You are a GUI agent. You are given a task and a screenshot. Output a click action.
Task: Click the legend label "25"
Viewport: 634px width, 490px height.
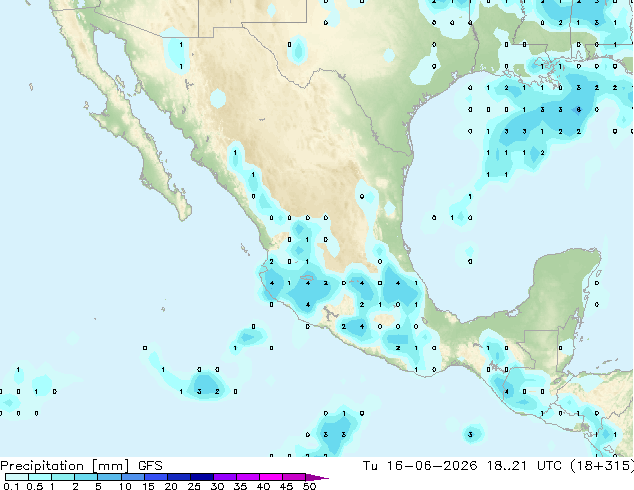pos(194,486)
